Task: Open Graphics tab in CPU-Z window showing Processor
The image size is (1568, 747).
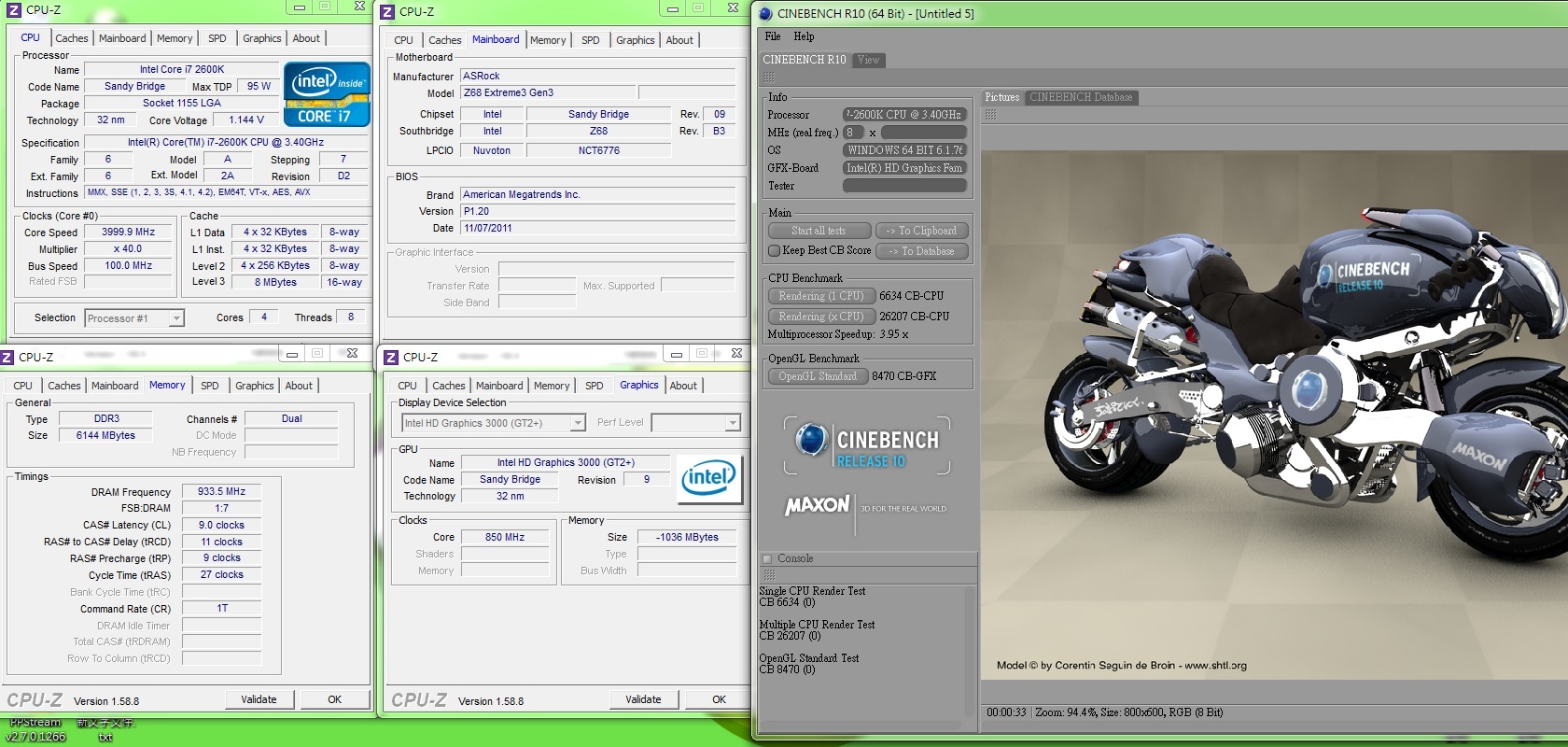Action: (x=262, y=38)
